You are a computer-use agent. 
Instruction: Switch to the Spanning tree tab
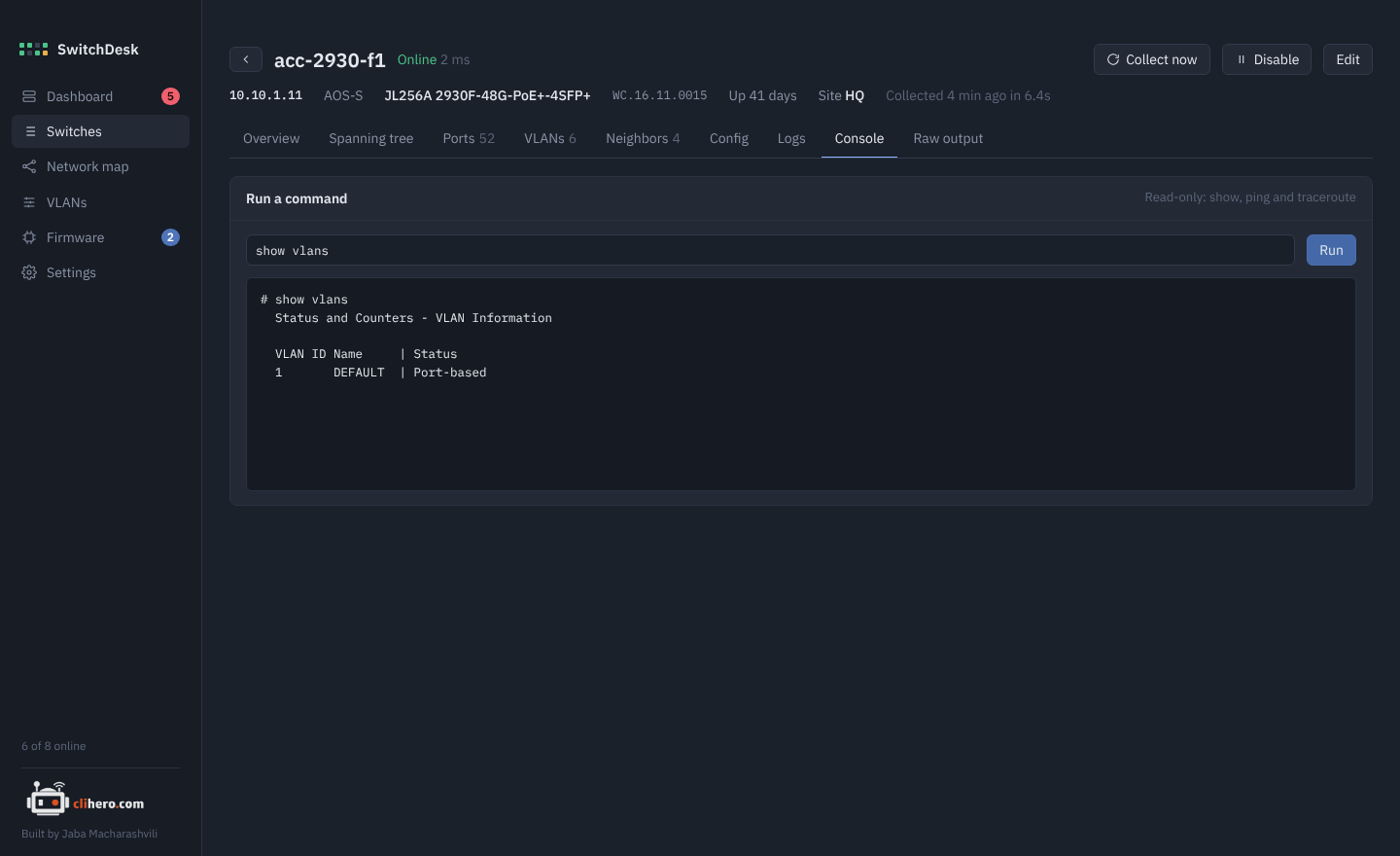(x=371, y=138)
